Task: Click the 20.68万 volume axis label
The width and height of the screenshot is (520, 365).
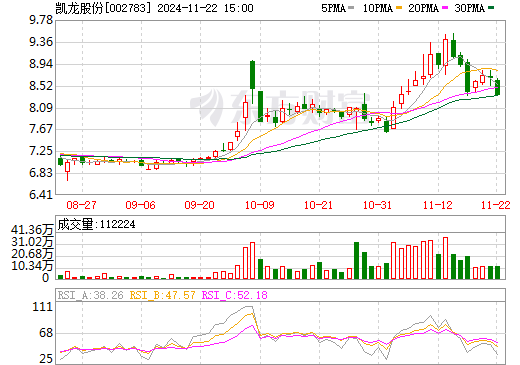Action: [x=32, y=254]
